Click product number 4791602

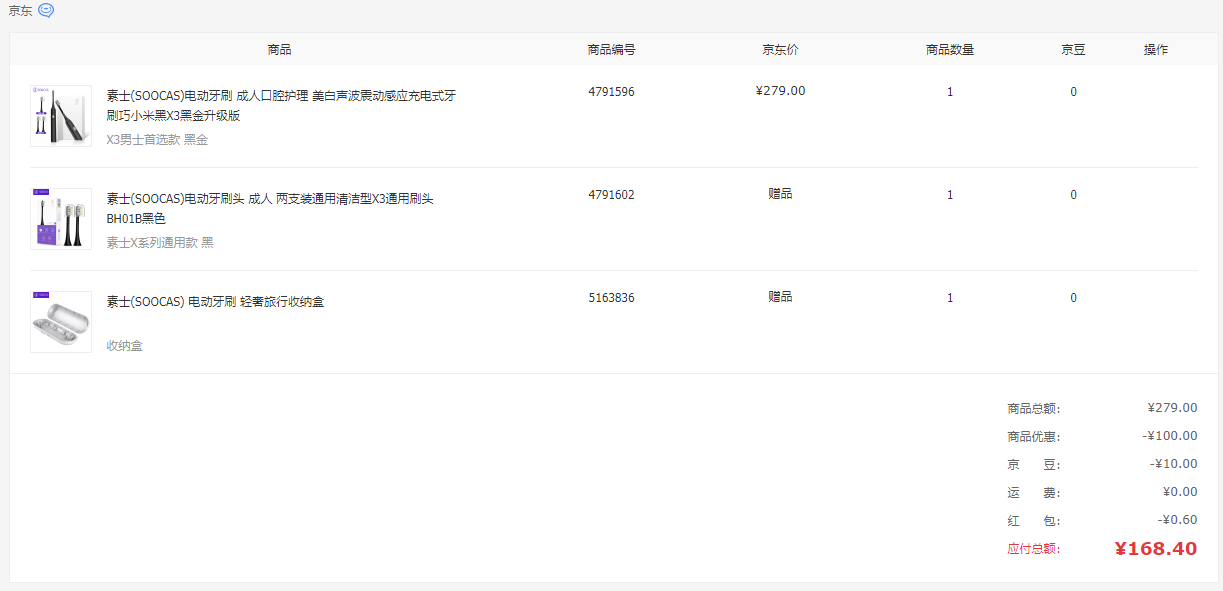(x=611, y=195)
